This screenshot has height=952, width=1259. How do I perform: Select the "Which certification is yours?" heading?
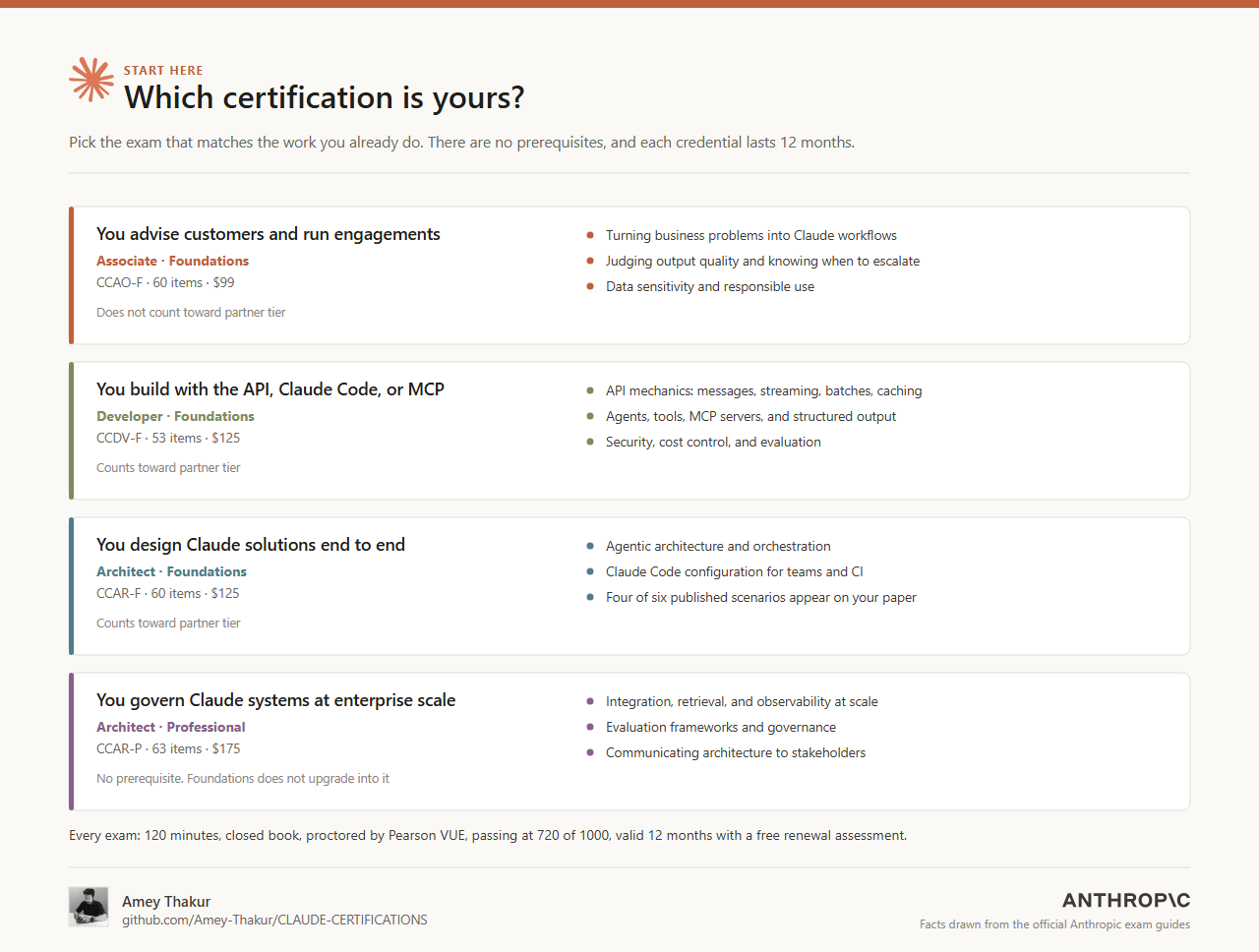pos(325,97)
